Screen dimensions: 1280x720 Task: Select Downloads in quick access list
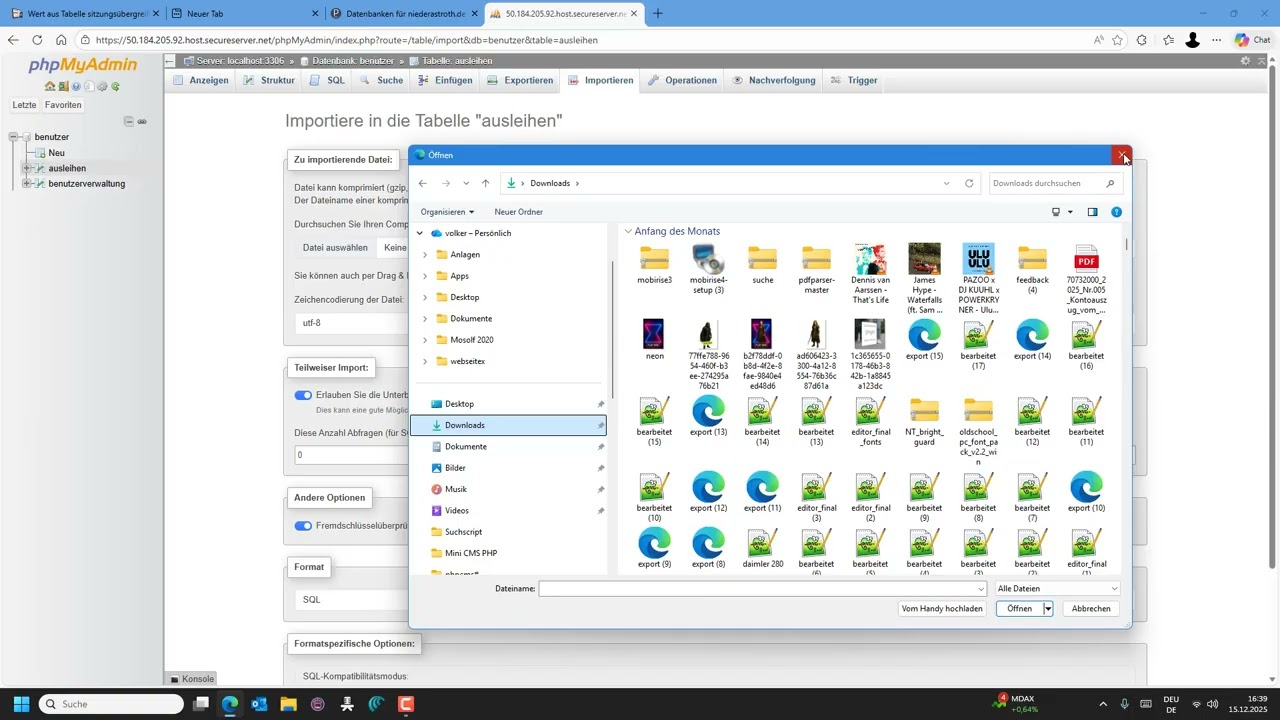click(x=509, y=425)
